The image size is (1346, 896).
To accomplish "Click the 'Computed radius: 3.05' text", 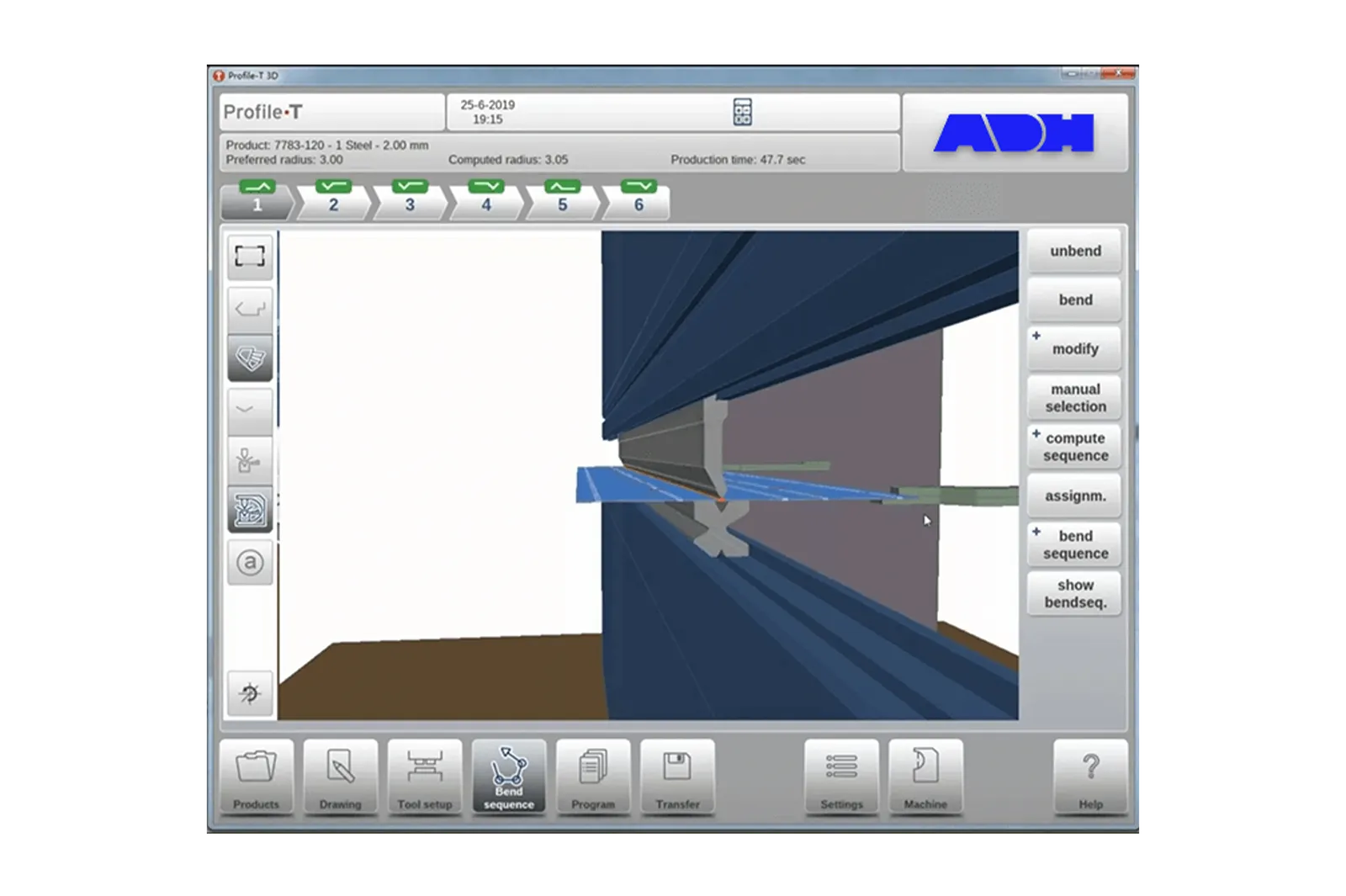I will [508, 160].
